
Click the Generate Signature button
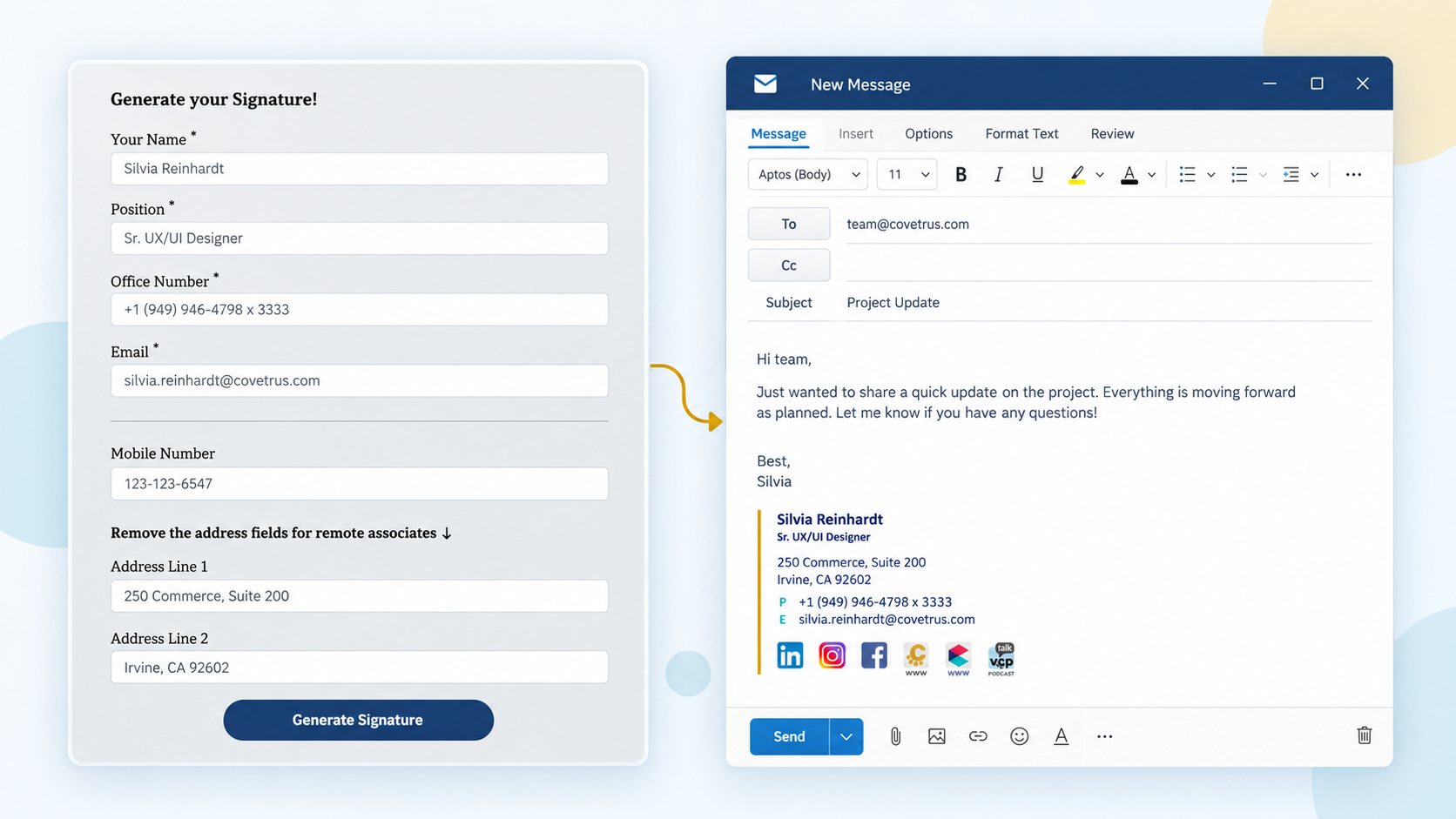(358, 720)
